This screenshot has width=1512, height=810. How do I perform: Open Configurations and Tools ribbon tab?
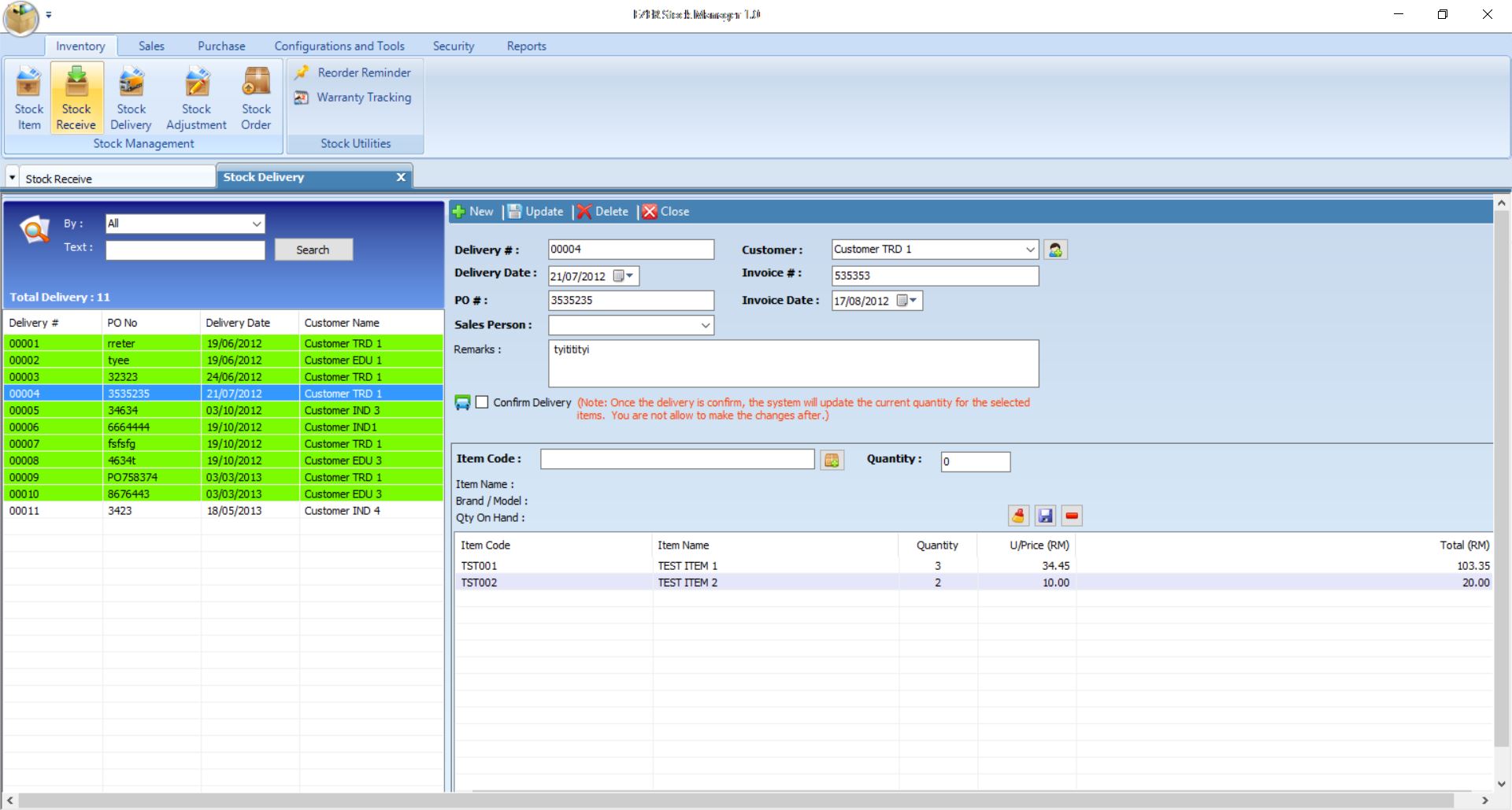tap(339, 46)
